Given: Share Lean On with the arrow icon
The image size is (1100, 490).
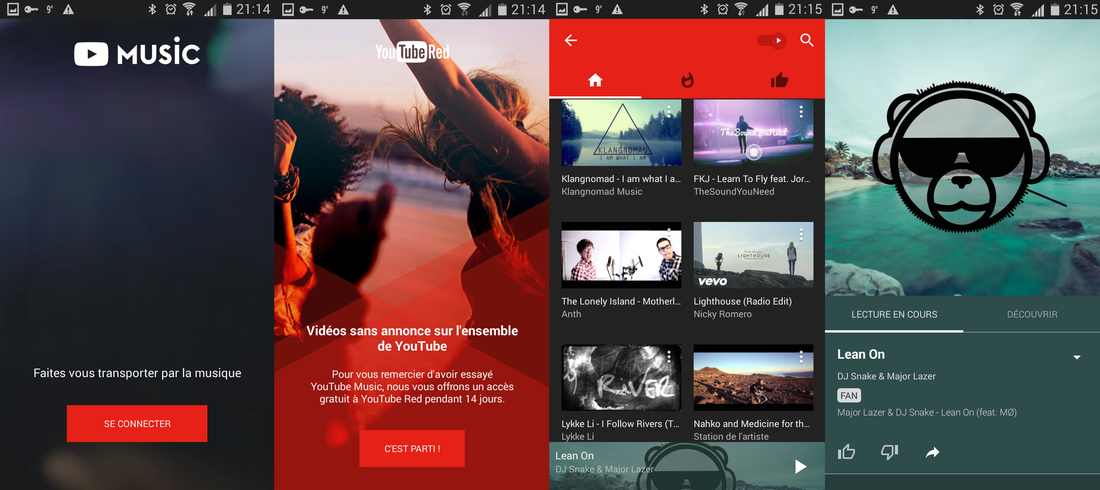Looking at the screenshot, I should (x=932, y=453).
